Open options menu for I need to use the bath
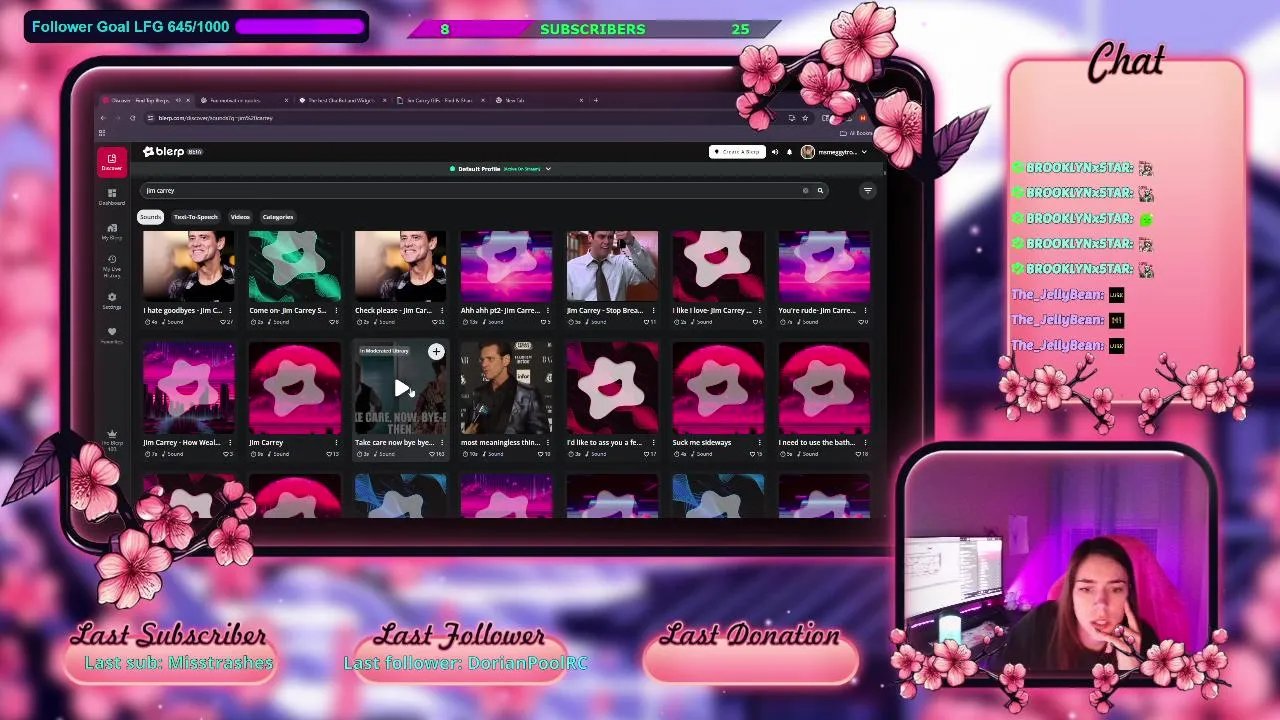 866,442
